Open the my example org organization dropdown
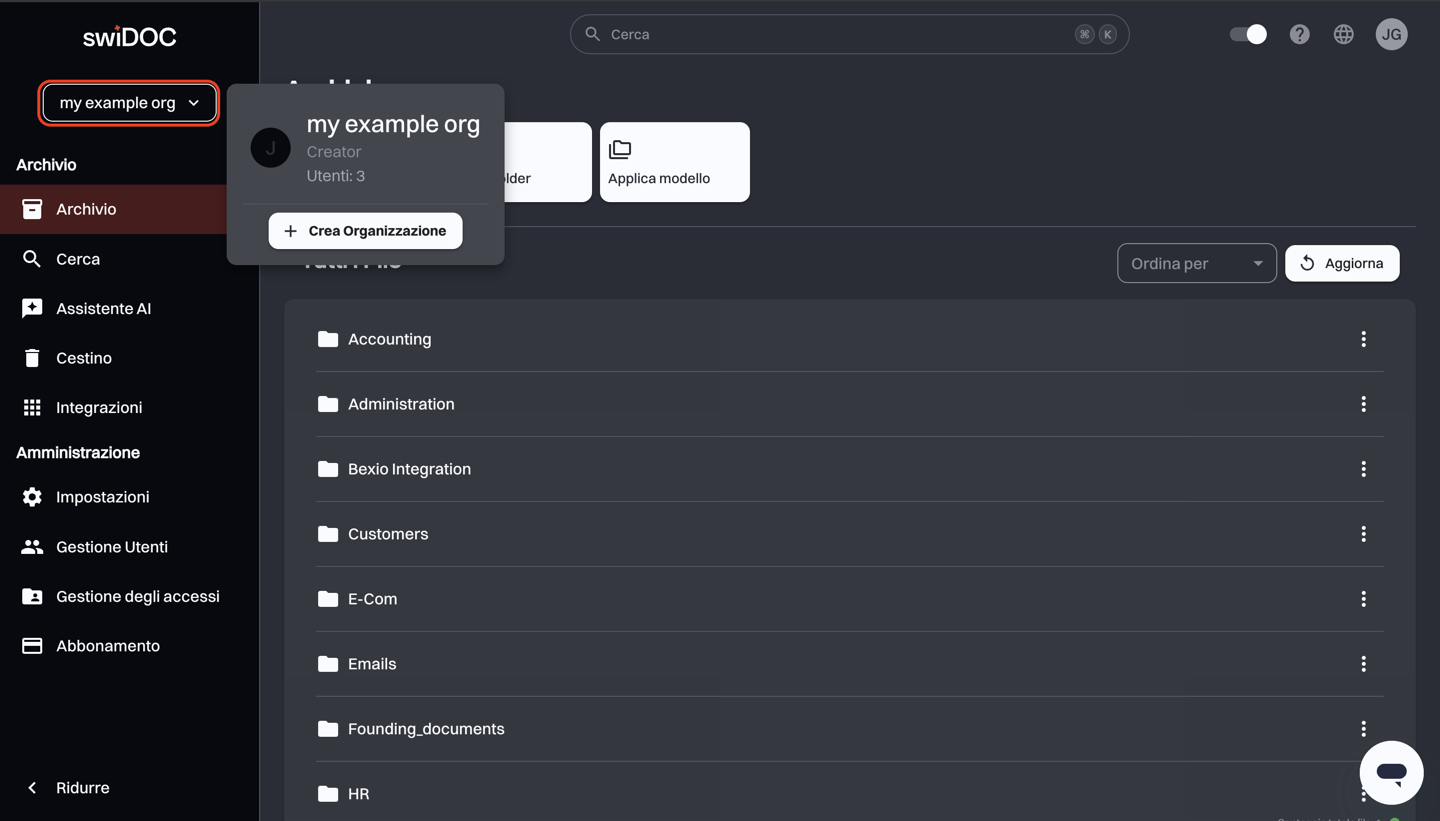Viewport: 1440px width, 821px height. click(x=129, y=103)
